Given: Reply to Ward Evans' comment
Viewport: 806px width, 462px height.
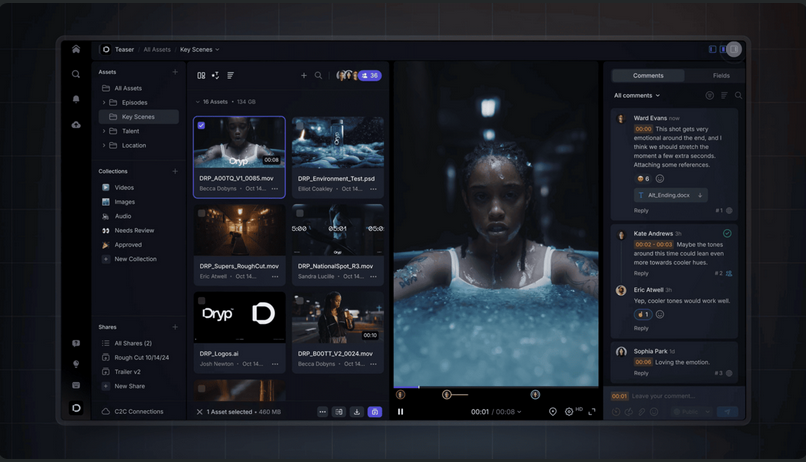Looking at the screenshot, I should (x=641, y=210).
